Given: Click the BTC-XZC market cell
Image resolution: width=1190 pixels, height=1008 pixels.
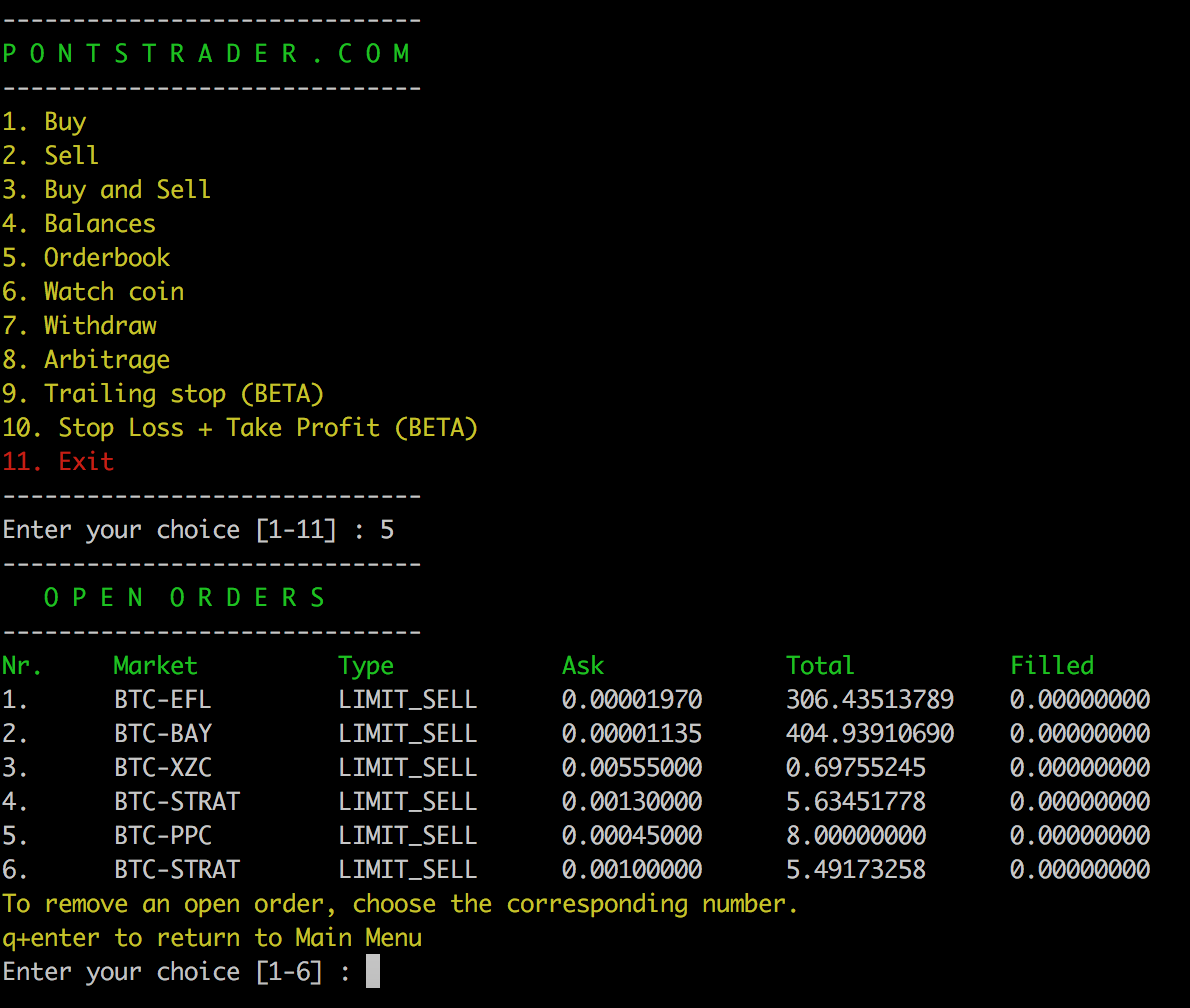Looking at the screenshot, I should coord(162,768).
